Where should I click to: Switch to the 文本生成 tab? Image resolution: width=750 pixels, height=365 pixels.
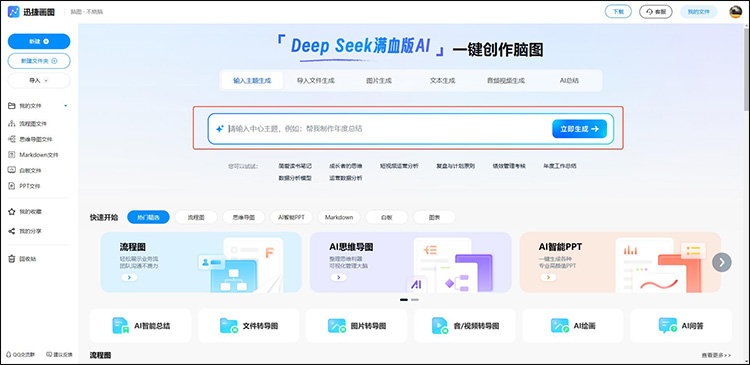tap(442, 81)
